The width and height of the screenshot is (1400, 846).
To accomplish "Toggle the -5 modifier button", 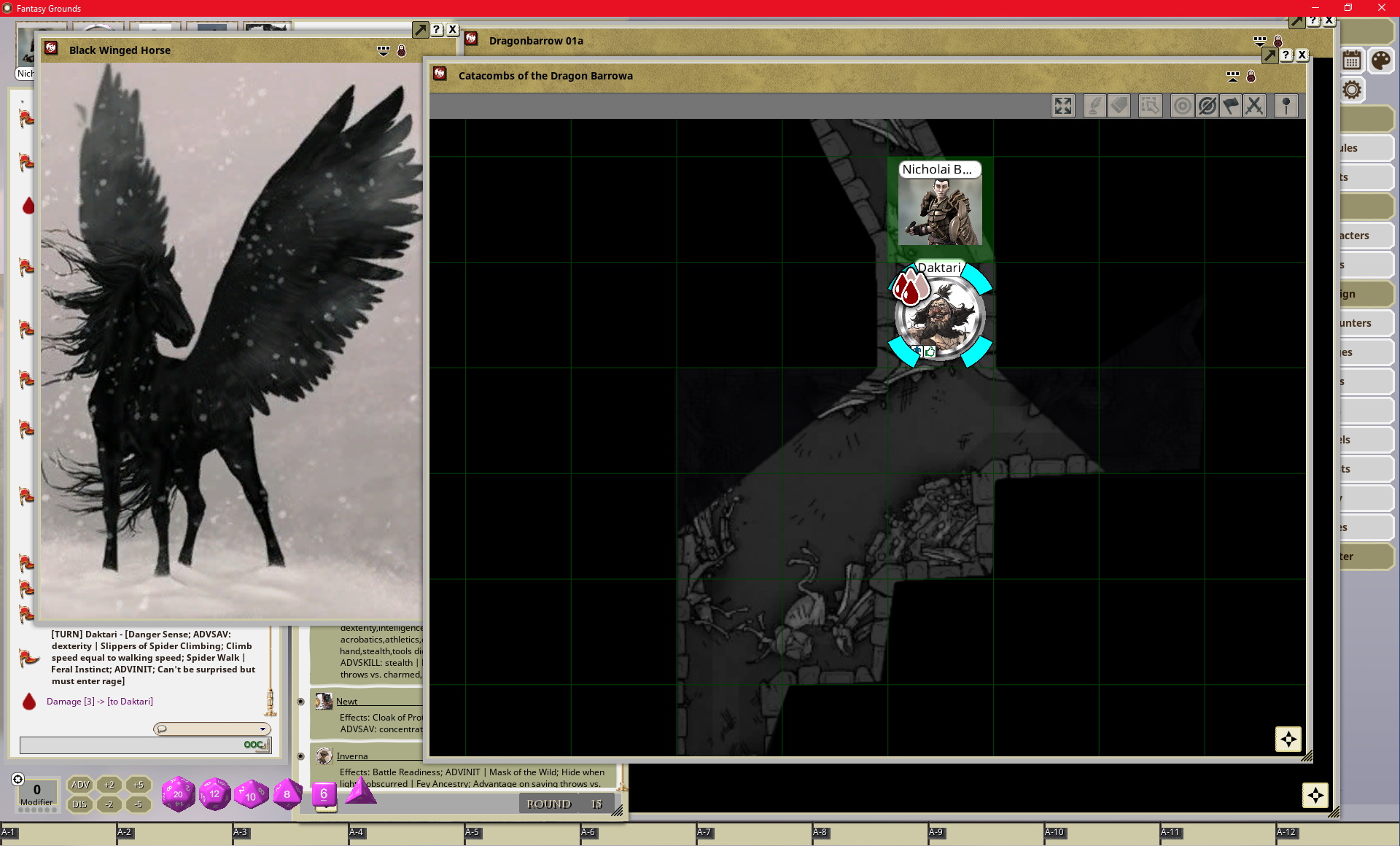I will (x=139, y=804).
